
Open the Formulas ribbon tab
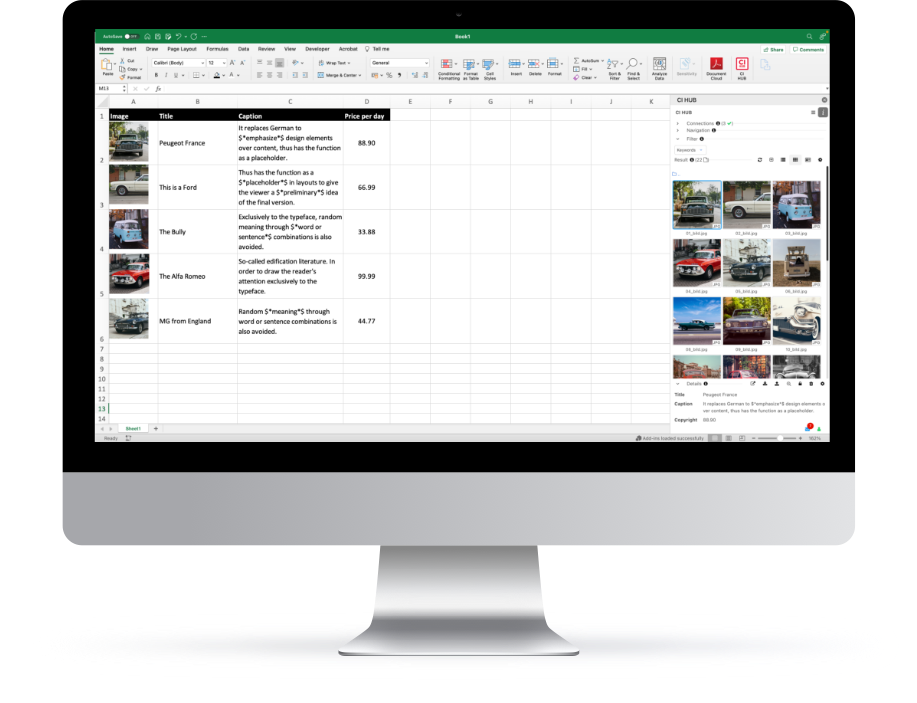(218, 49)
